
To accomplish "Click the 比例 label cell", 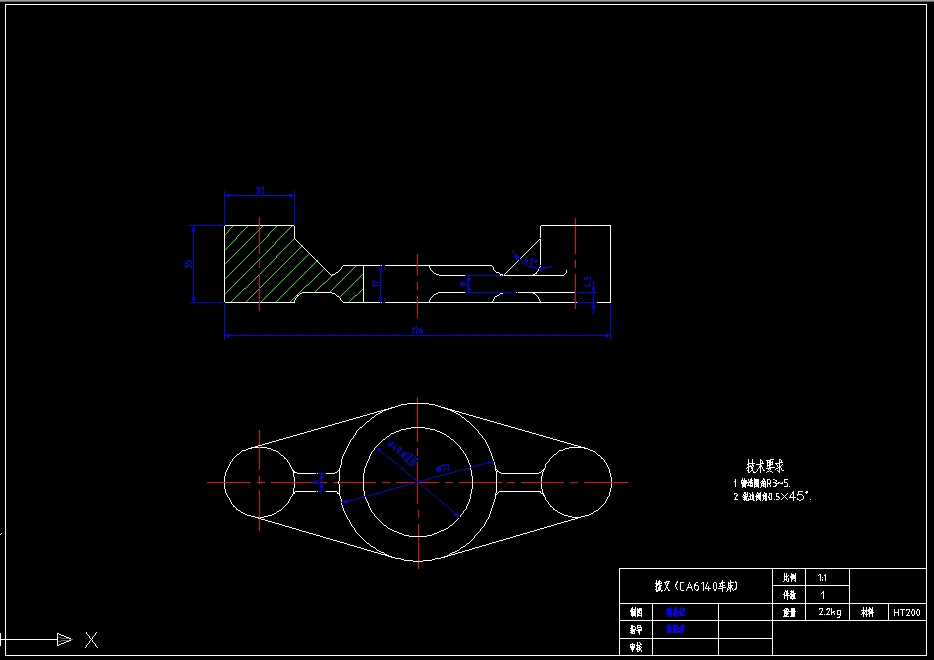I will 789,578.
